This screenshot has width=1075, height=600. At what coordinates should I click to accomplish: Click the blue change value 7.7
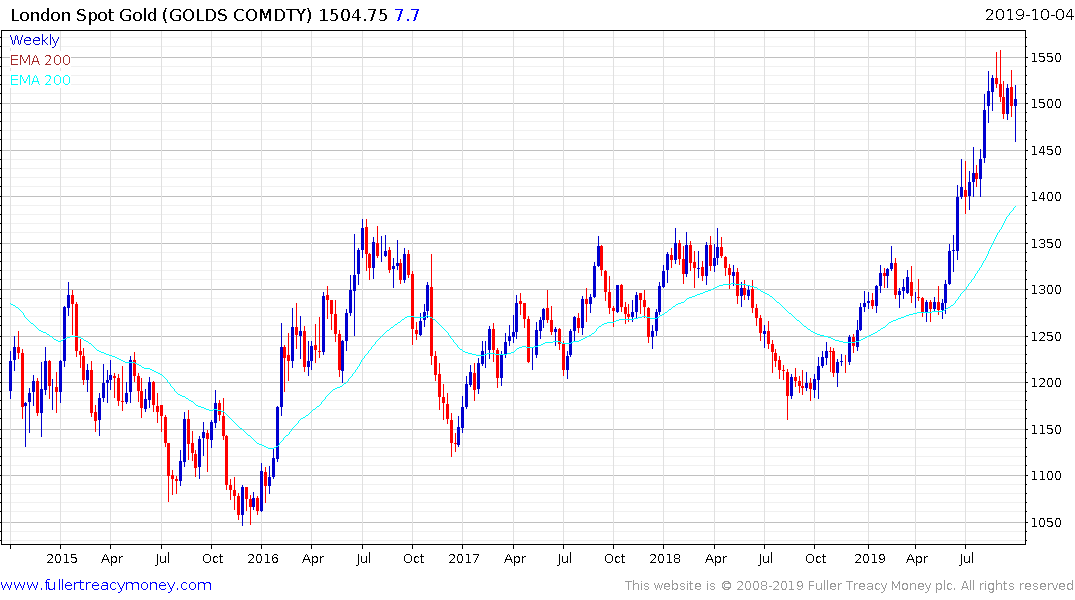[x=407, y=15]
